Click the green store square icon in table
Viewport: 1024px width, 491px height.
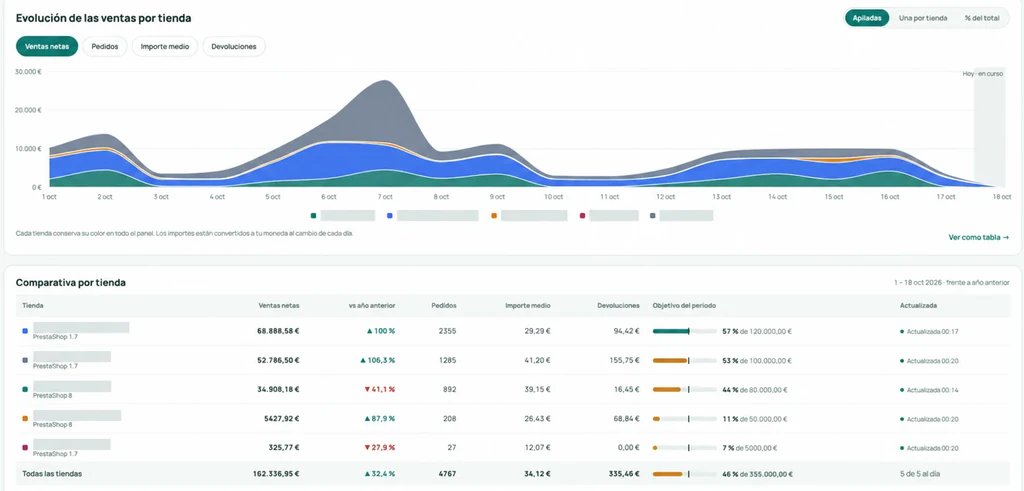25,389
